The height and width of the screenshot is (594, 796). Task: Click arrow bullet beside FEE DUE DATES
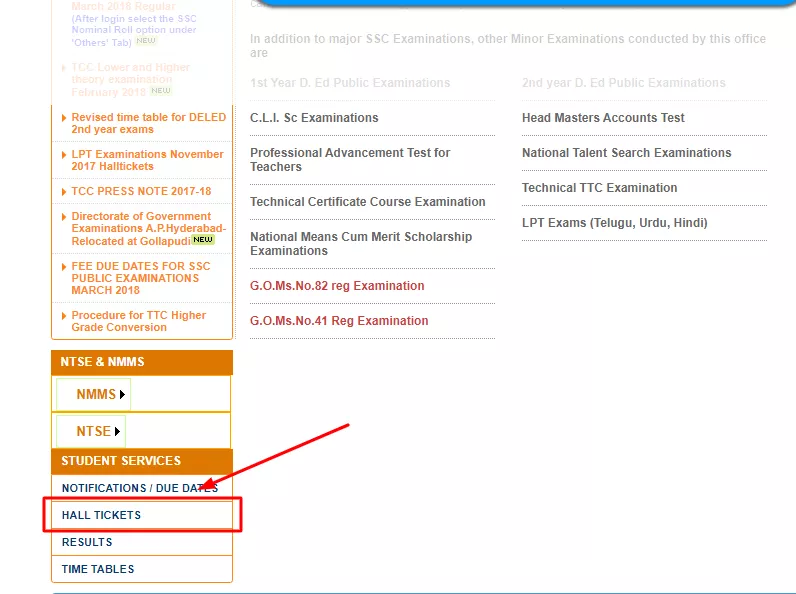coord(63,267)
